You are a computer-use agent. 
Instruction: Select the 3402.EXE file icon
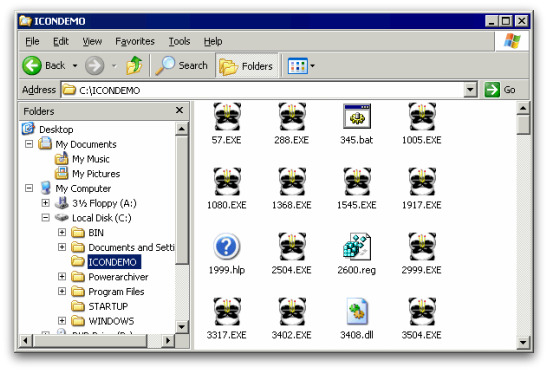(292, 312)
